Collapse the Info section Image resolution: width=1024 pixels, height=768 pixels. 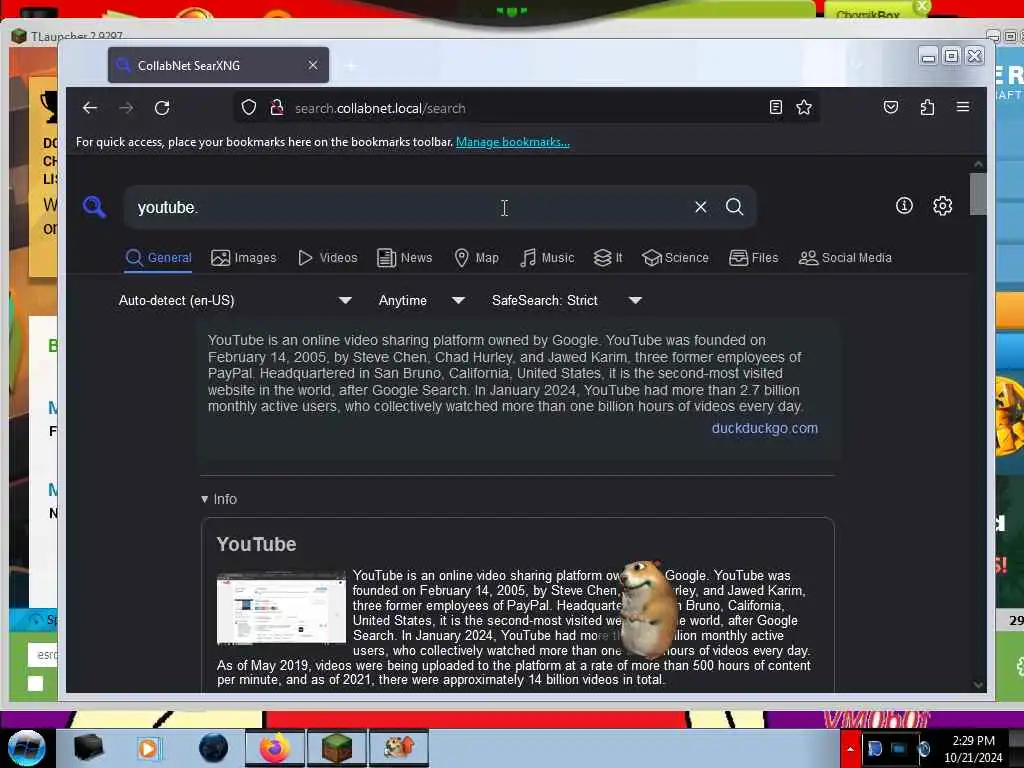[x=219, y=499]
